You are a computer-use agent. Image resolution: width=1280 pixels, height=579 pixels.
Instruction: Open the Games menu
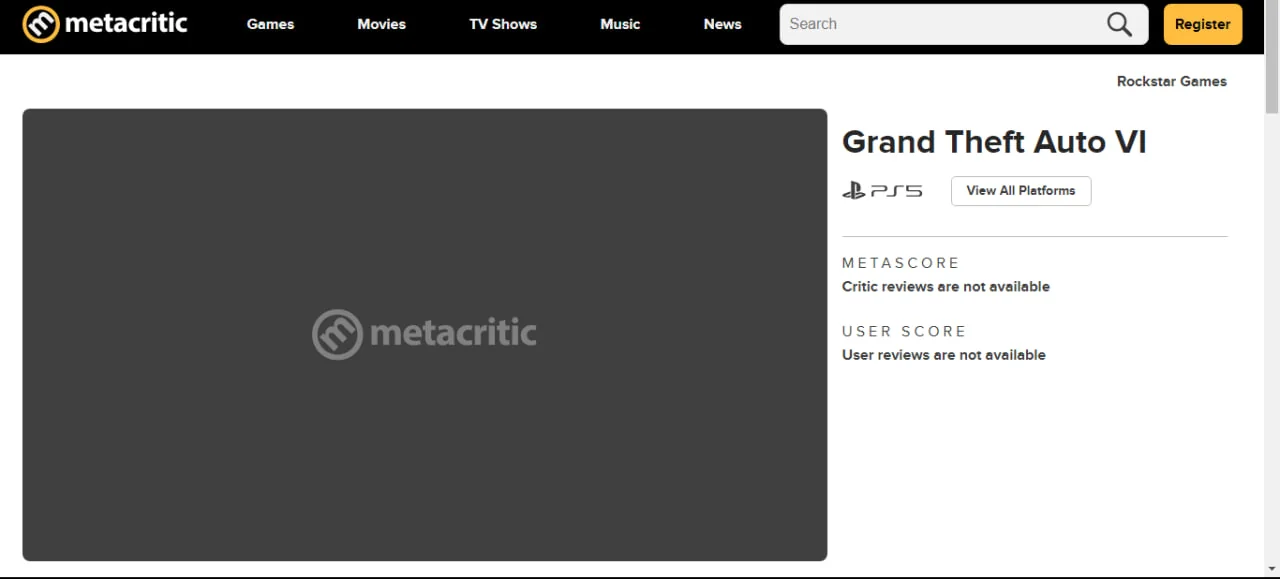[x=271, y=24]
